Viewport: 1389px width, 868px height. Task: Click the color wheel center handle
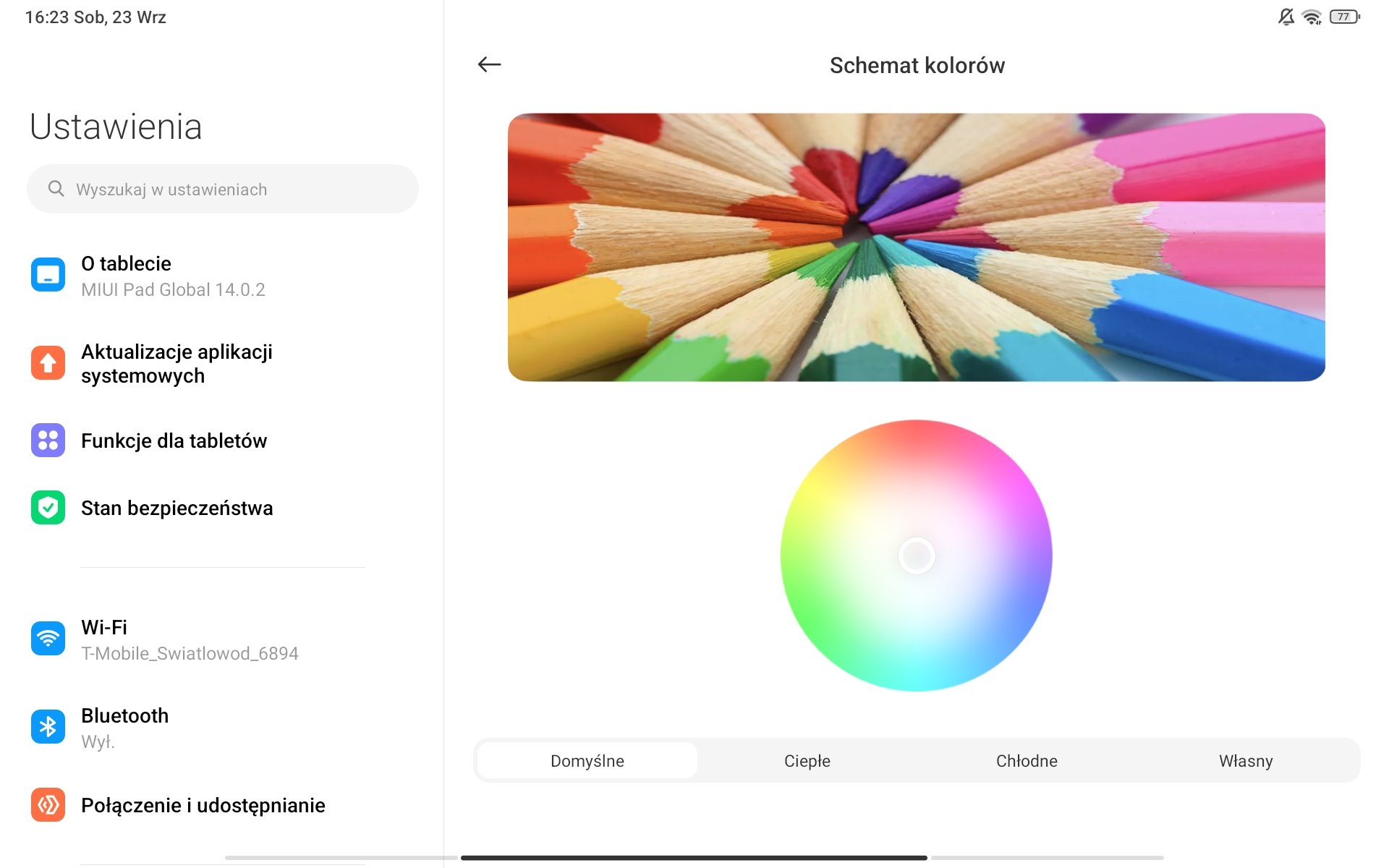(917, 556)
